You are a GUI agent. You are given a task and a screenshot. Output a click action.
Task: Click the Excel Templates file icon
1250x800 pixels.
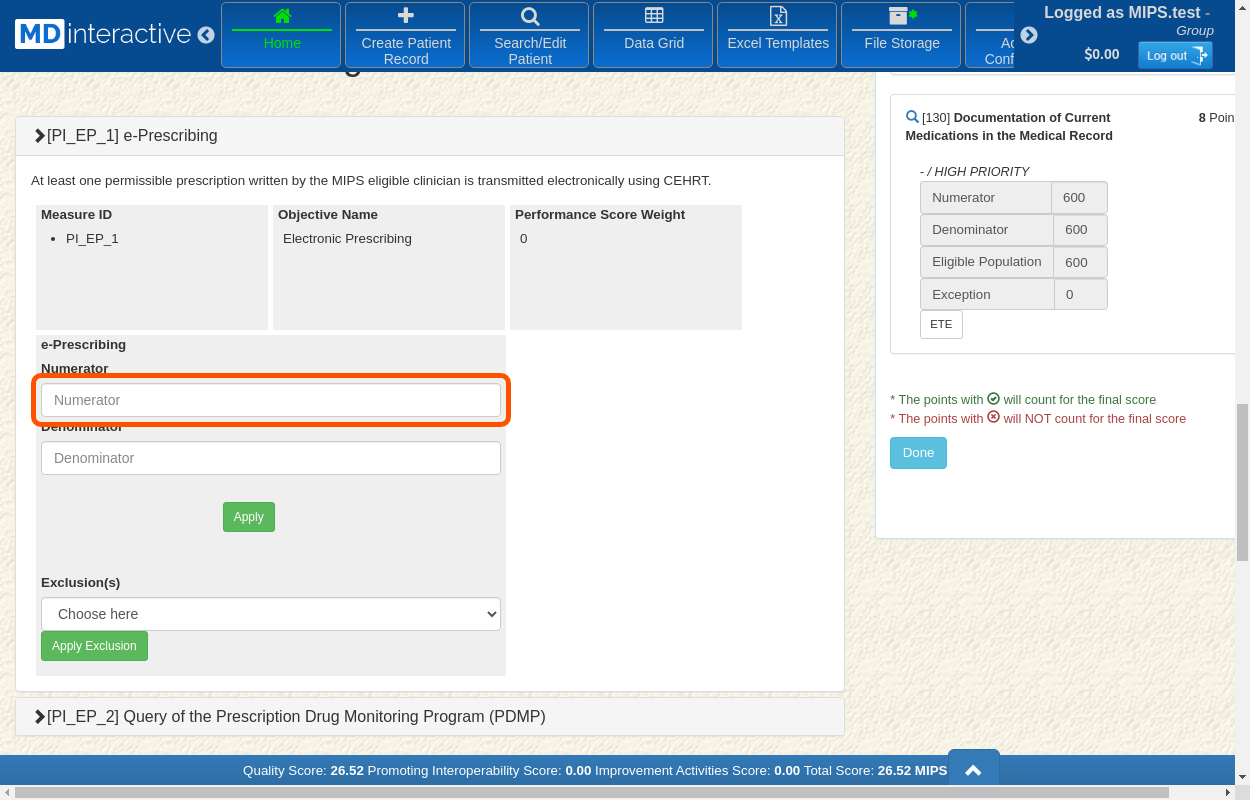click(778, 16)
